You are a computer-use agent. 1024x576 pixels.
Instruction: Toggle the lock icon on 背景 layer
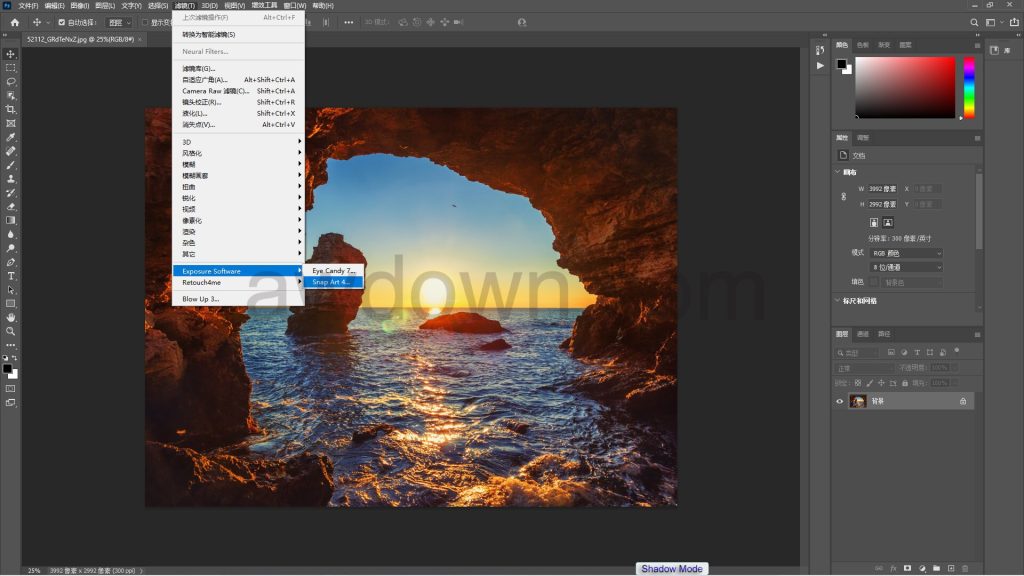pyautogui.click(x=963, y=401)
